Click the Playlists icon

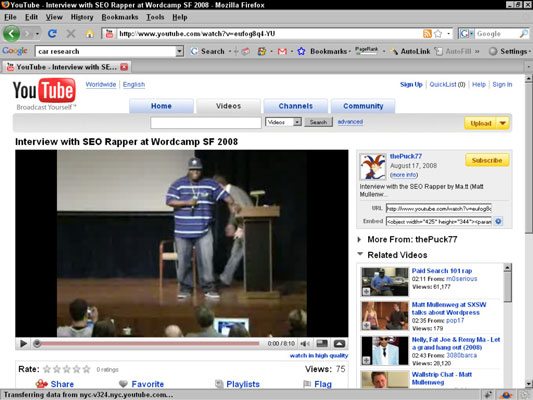219,384
